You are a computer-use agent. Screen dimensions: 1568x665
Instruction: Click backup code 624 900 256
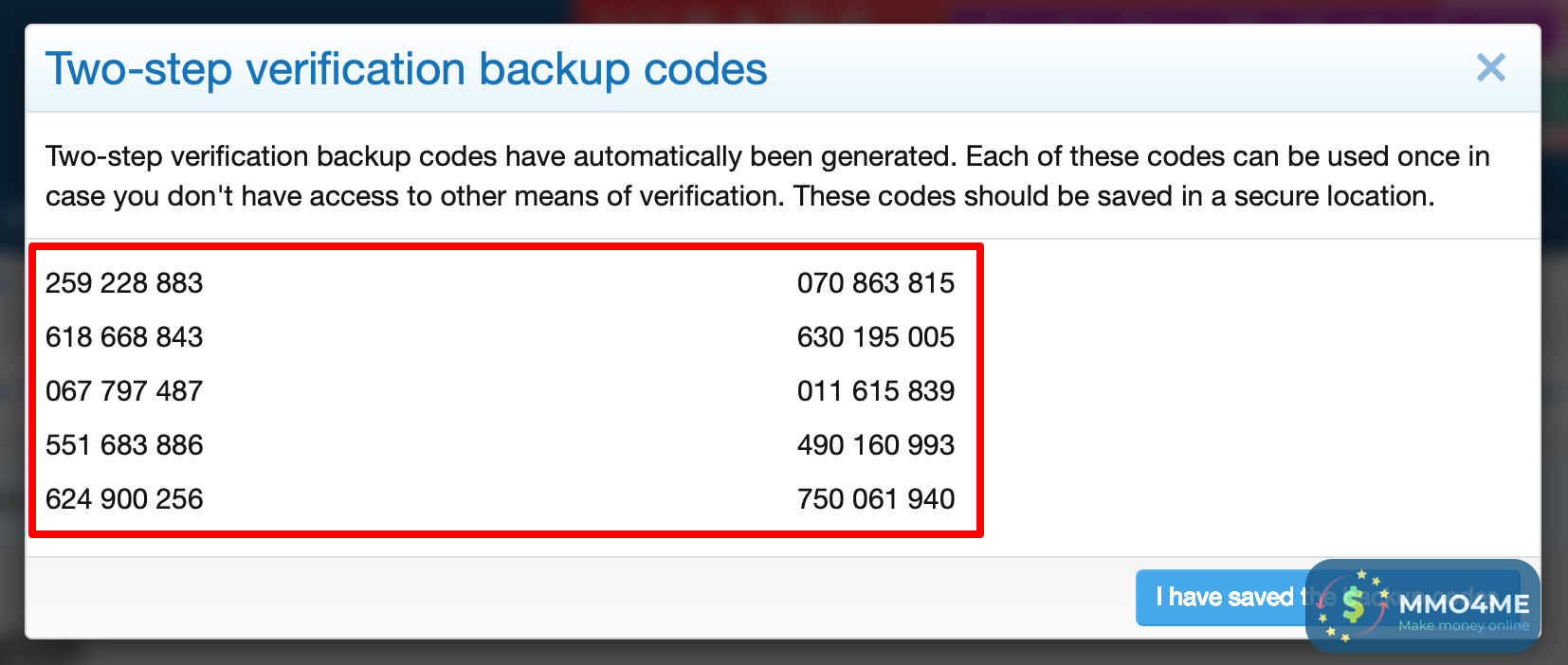(124, 499)
